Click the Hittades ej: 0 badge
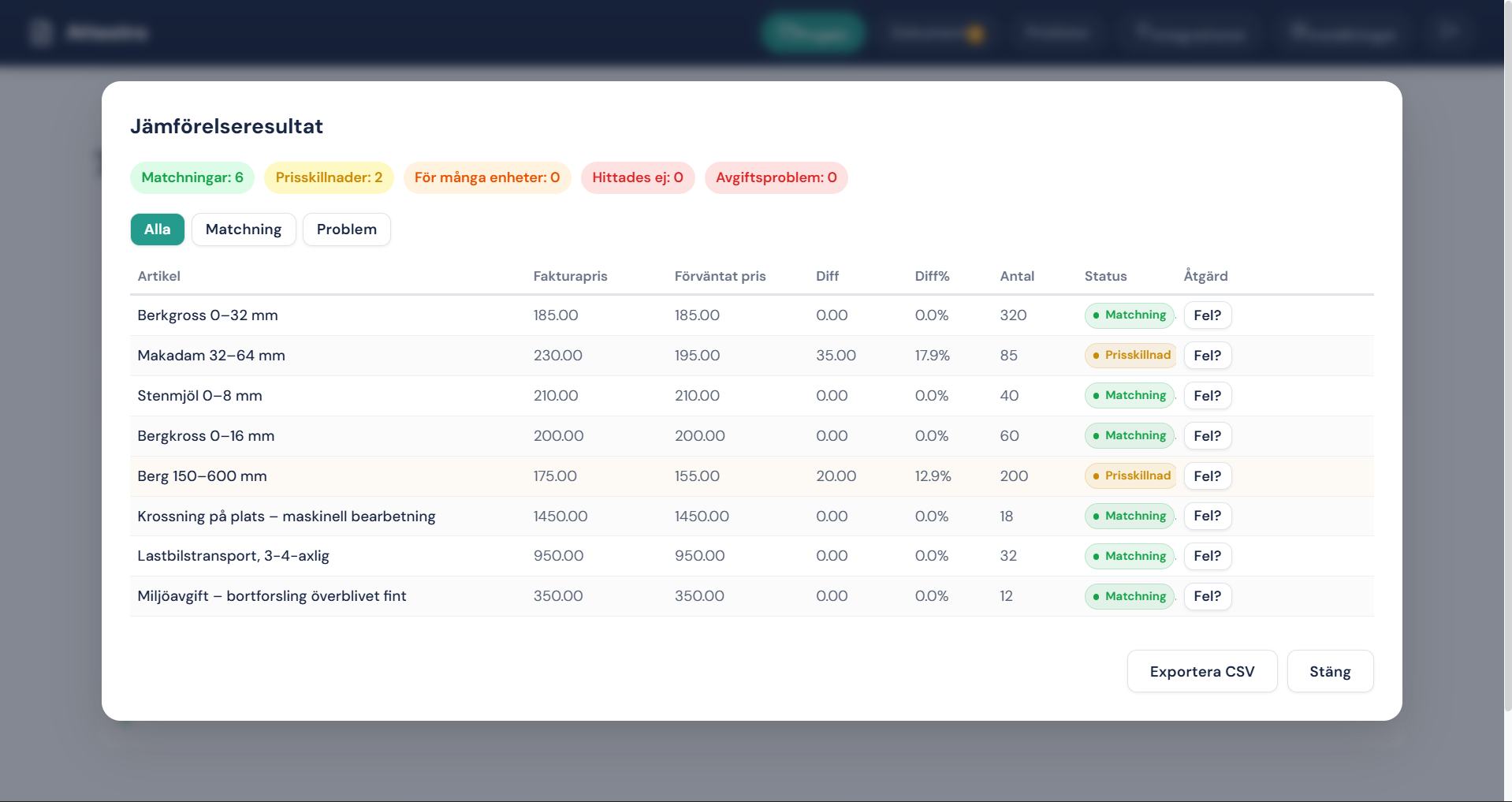Viewport: 1512px width, 802px height. pos(637,177)
